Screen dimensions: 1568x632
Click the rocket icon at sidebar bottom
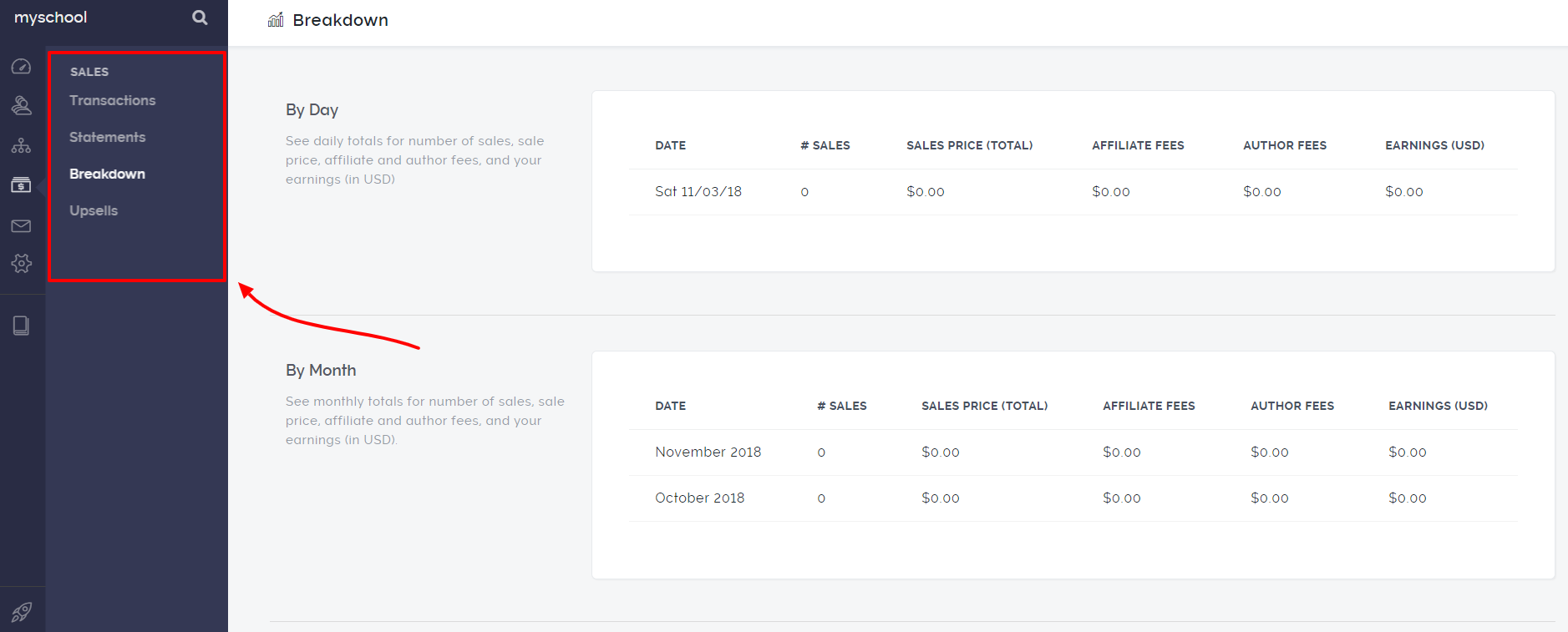22,612
